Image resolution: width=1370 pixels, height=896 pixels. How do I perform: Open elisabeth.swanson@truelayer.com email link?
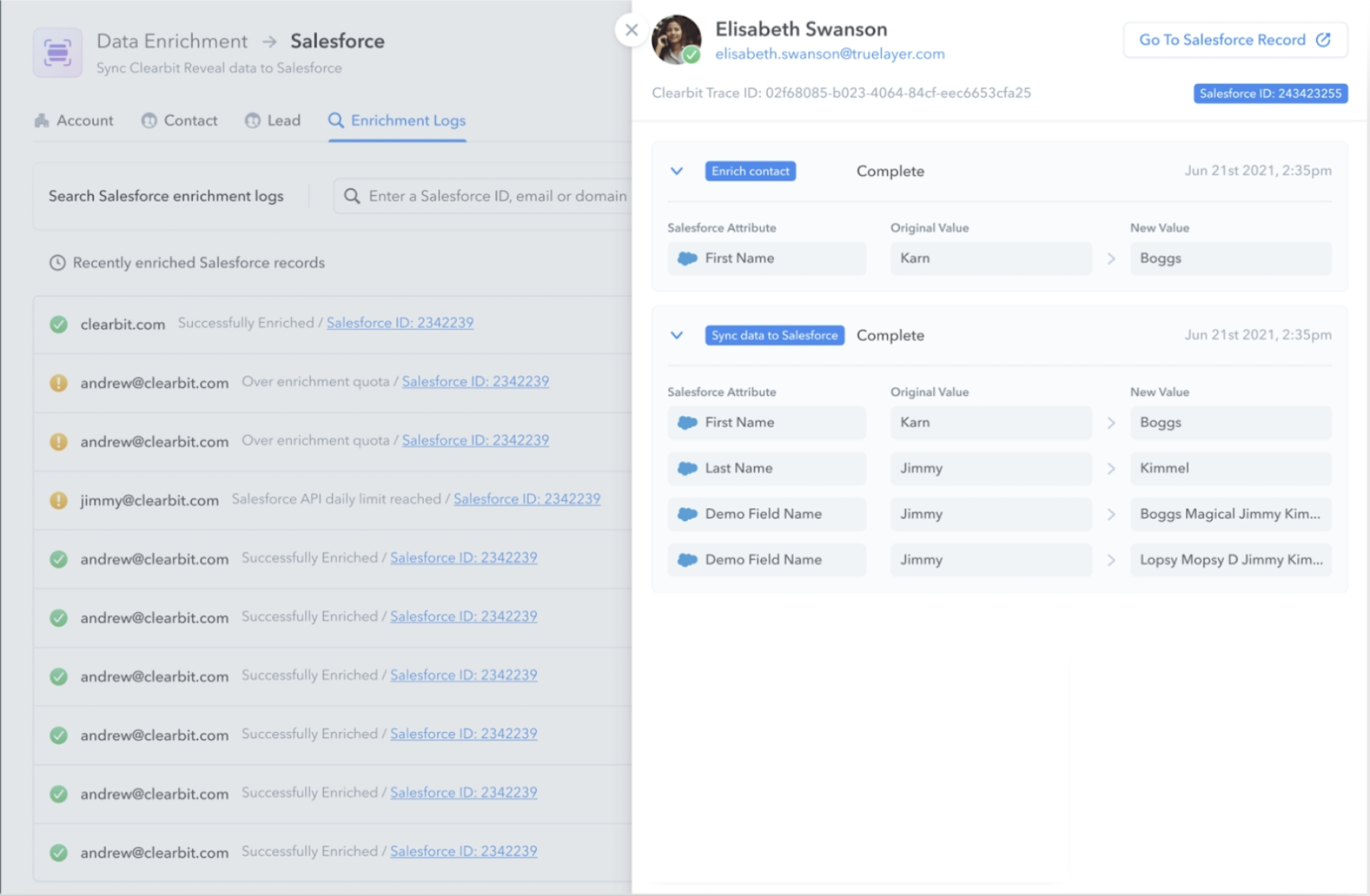829,54
